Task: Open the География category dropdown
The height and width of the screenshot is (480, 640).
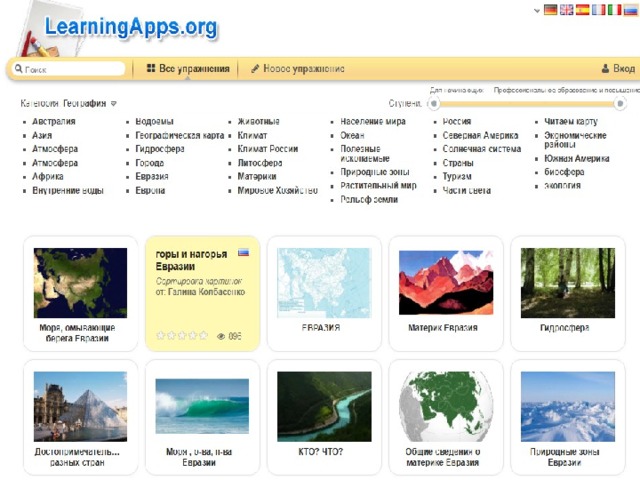Action: [113, 103]
